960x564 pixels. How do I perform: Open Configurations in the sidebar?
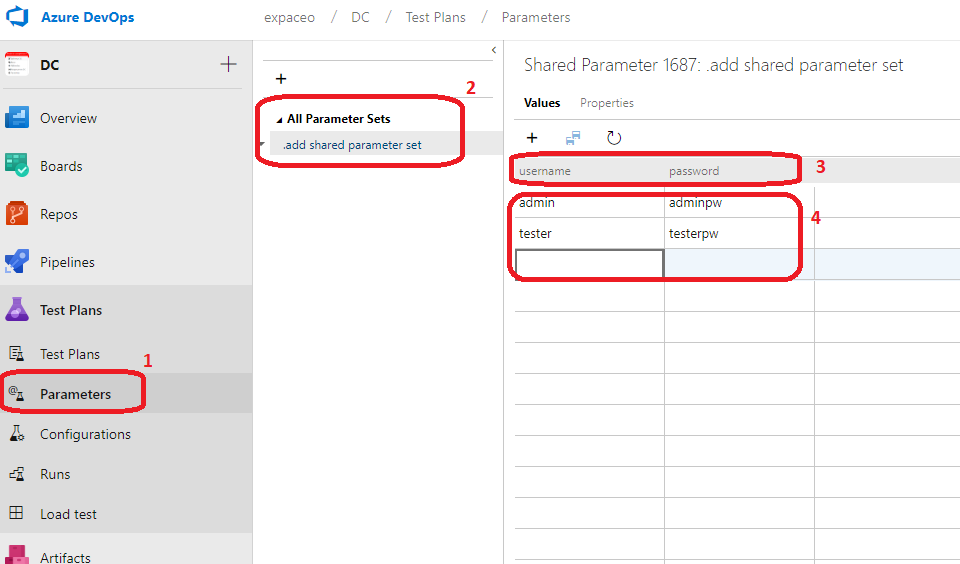coord(85,434)
